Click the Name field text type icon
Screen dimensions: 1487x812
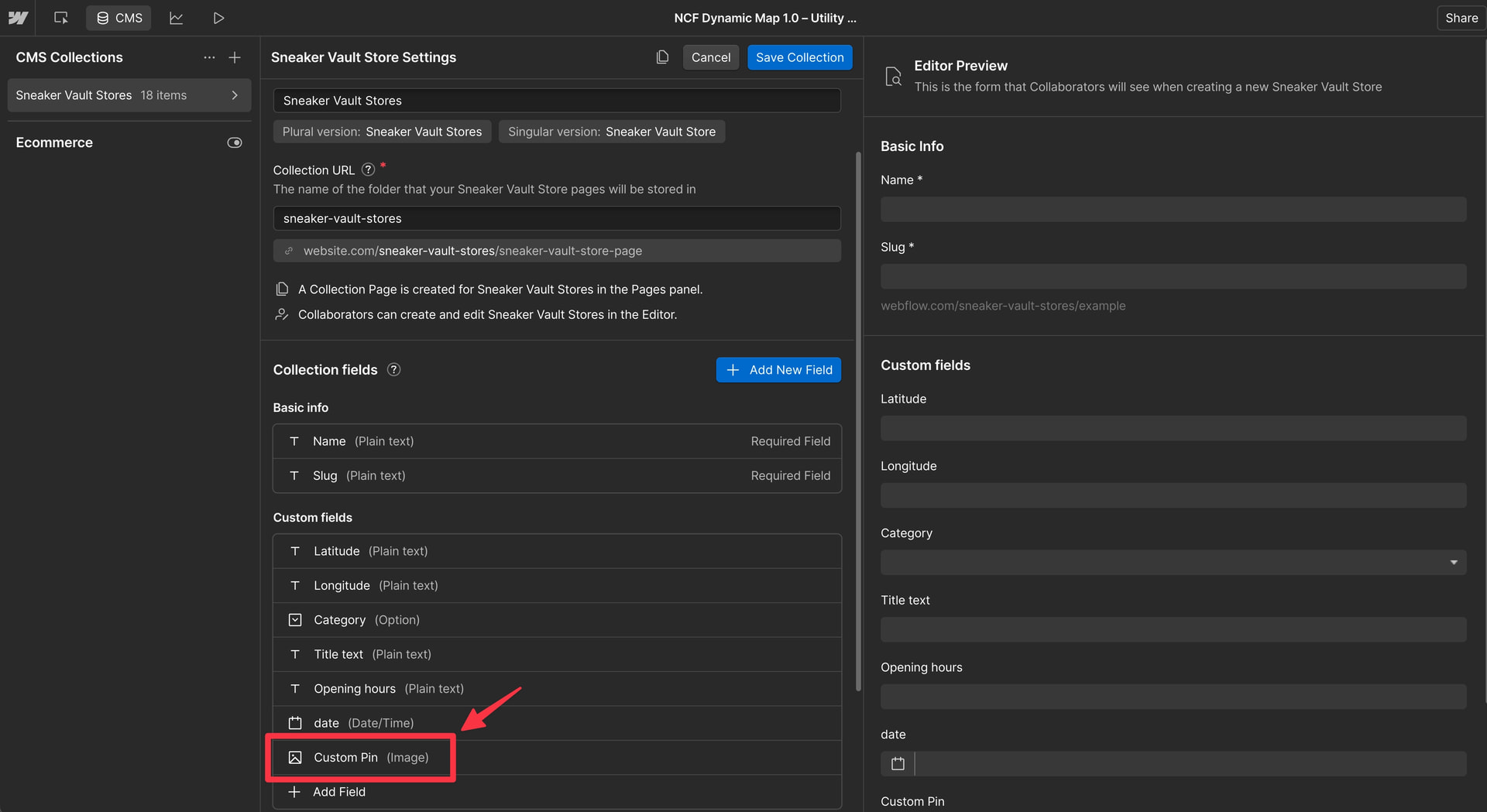294,441
